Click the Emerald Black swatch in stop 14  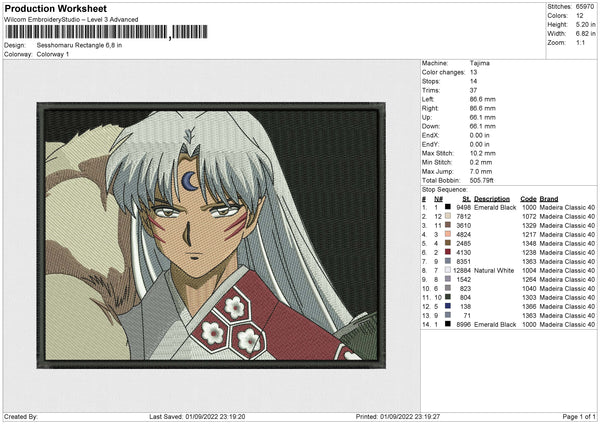point(447,324)
